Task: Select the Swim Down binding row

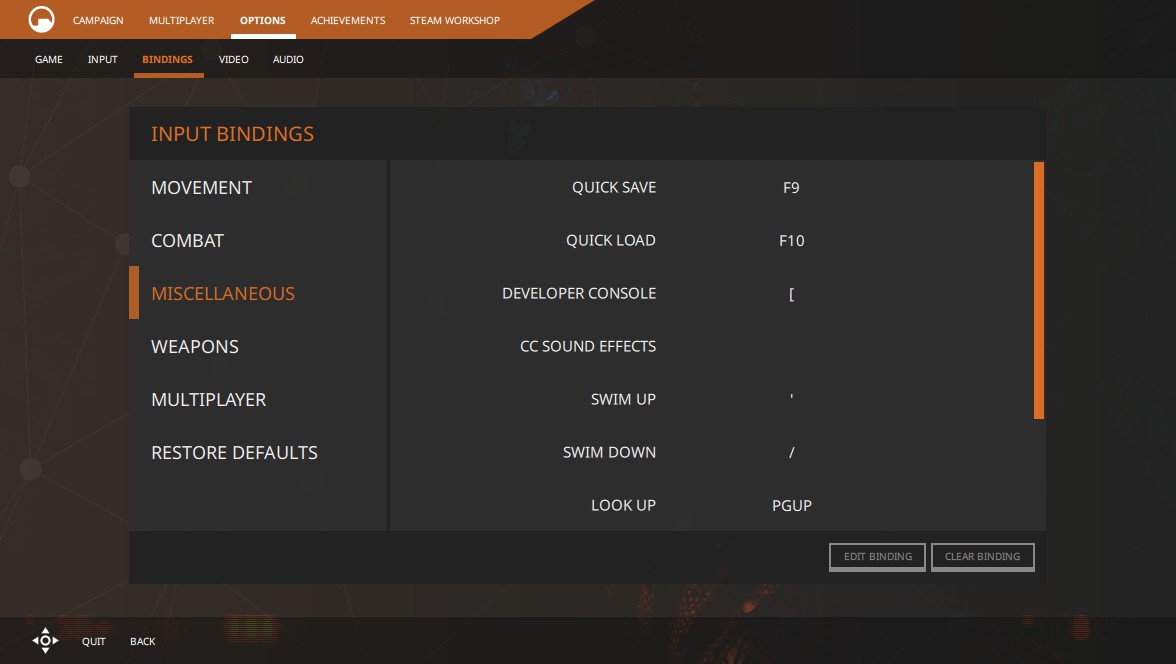Action: [711, 452]
